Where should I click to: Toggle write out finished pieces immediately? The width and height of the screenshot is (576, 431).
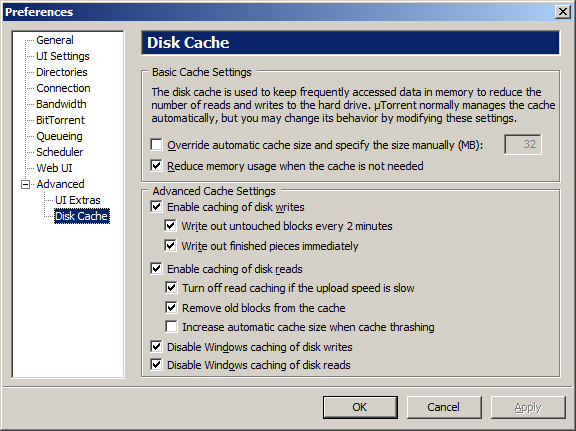pyautogui.click(x=170, y=245)
